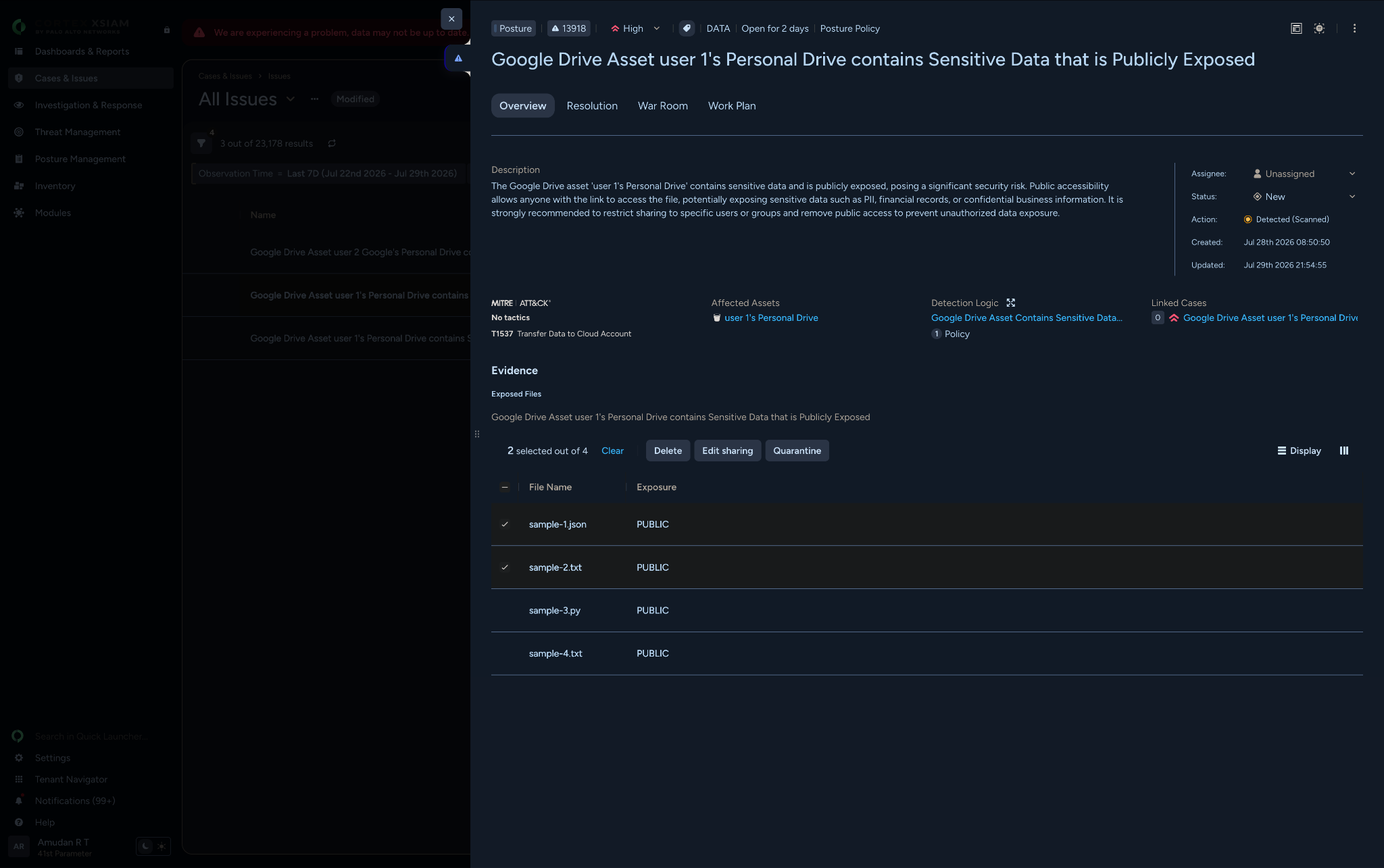Open the High severity dropdown
Screen dimensions: 1384x868
tap(635, 28)
